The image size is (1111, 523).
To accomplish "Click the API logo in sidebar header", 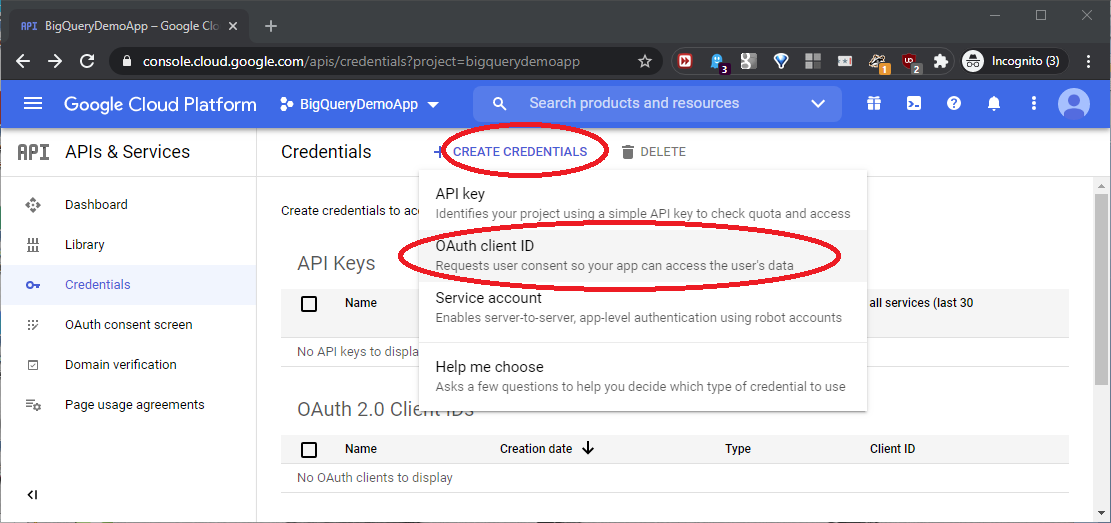I will pyautogui.click(x=33, y=152).
